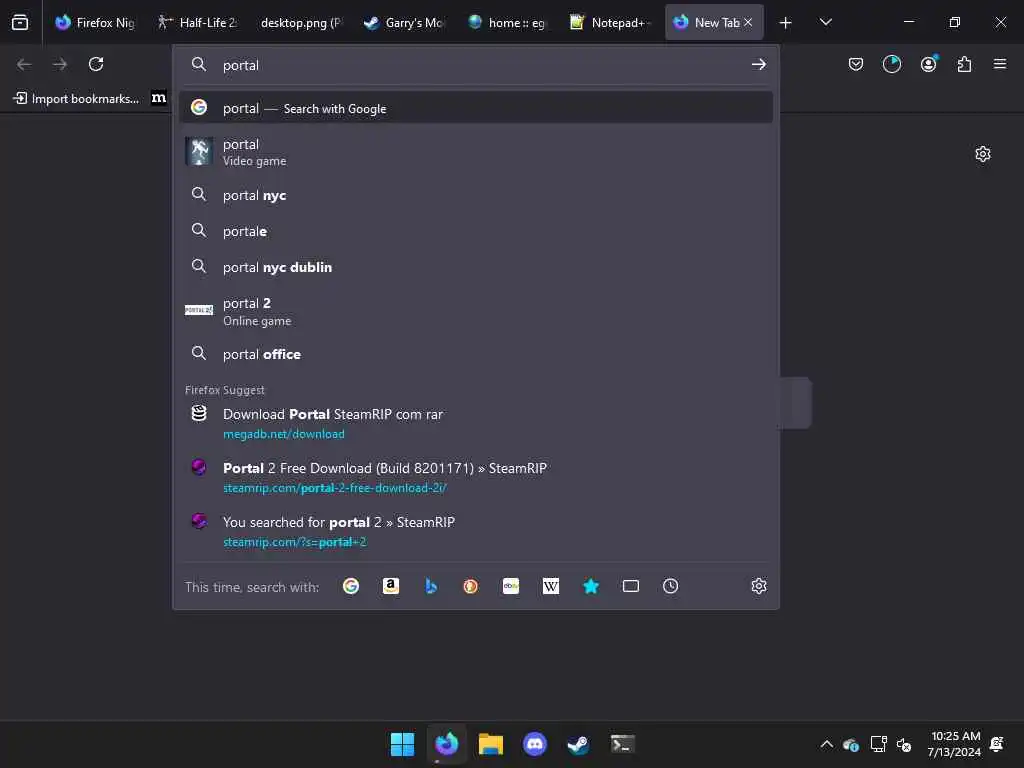The height and width of the screenshot is (768, 1024).
Task: Switch to the home :: eg tab
Action: tap(507, 22)
